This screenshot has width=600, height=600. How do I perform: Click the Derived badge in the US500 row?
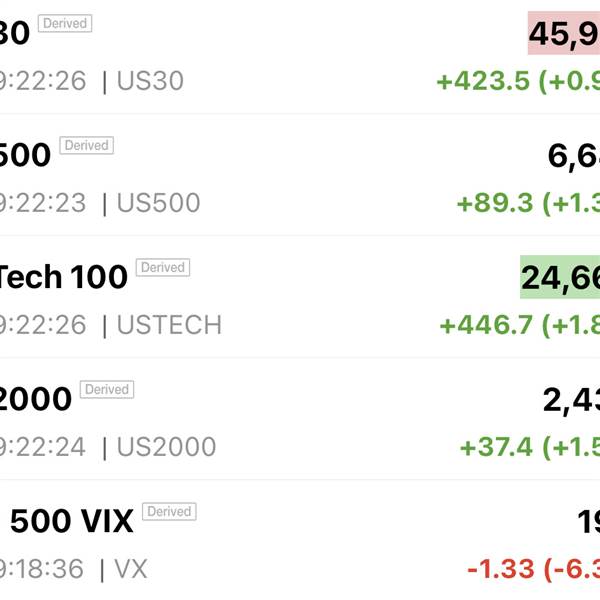[x=86, y=145]
